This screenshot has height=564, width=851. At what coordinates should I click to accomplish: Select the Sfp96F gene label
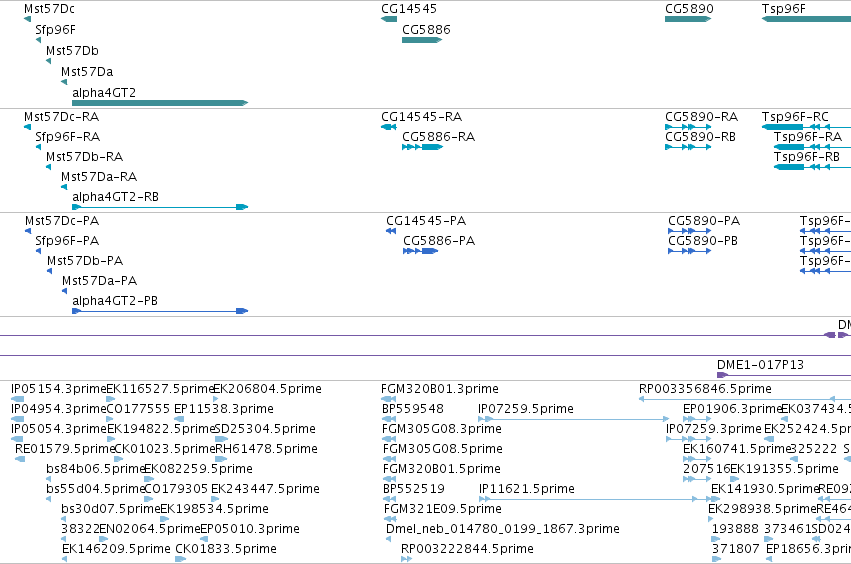click(x=55, y=30)
